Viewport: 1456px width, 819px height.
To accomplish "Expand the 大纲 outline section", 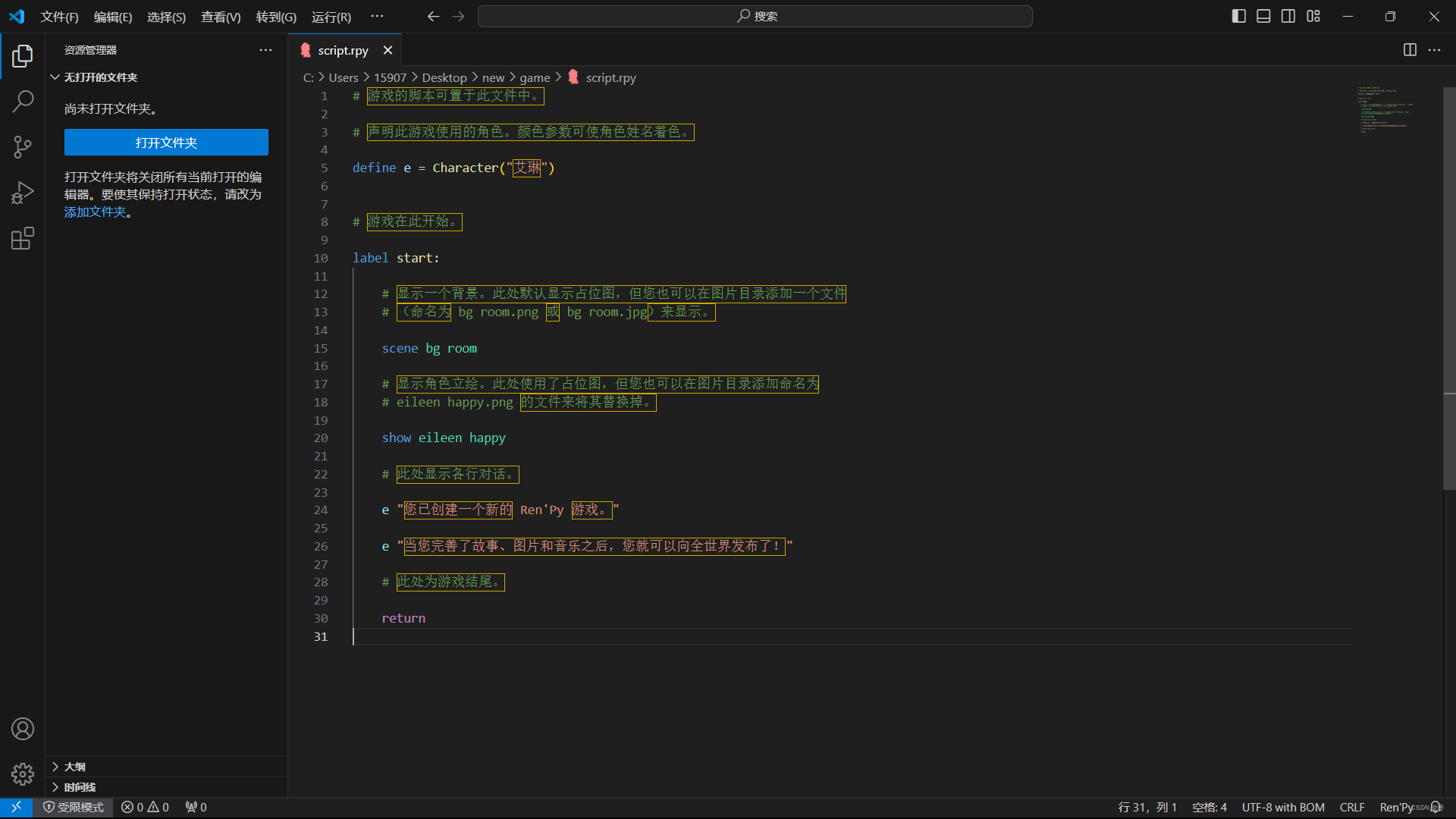I will 74,767.
